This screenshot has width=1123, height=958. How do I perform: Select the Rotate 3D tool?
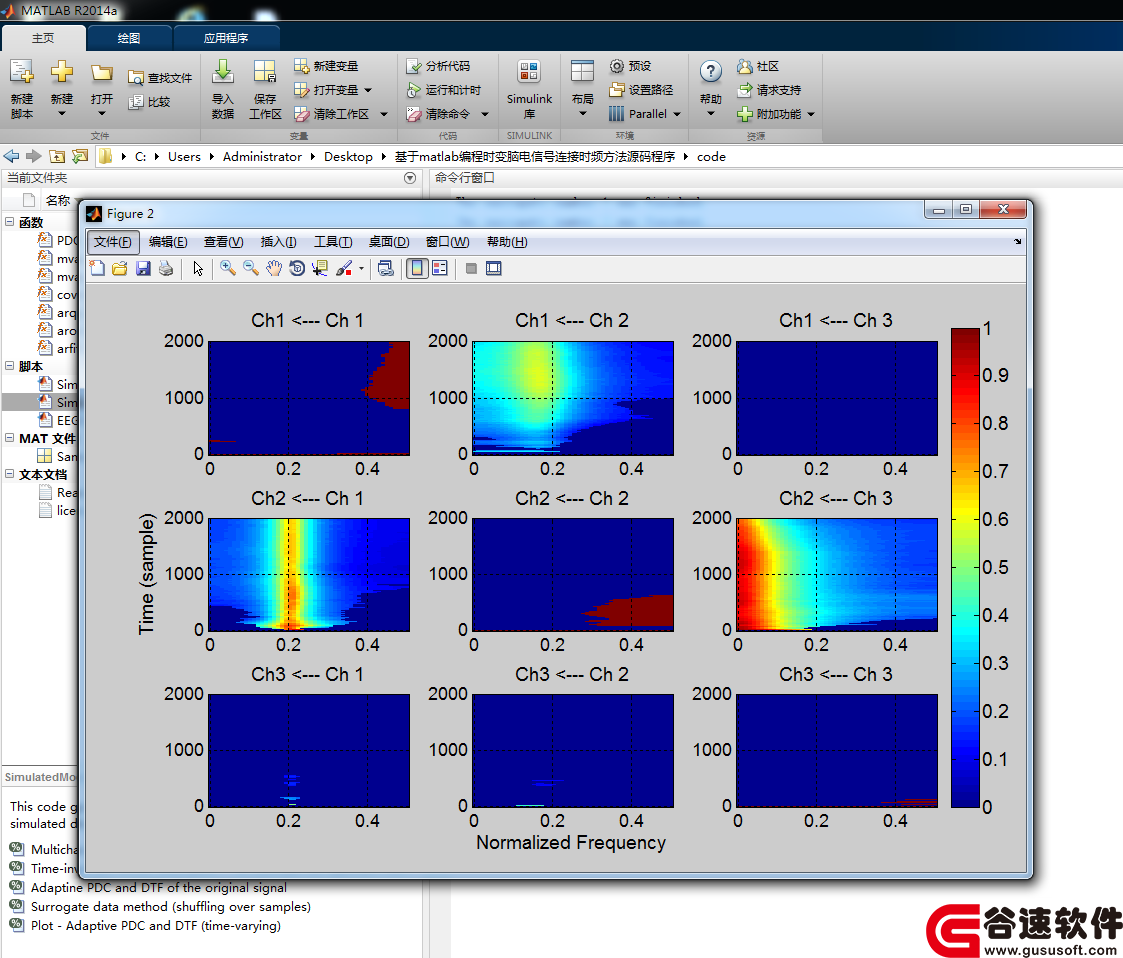297,268
